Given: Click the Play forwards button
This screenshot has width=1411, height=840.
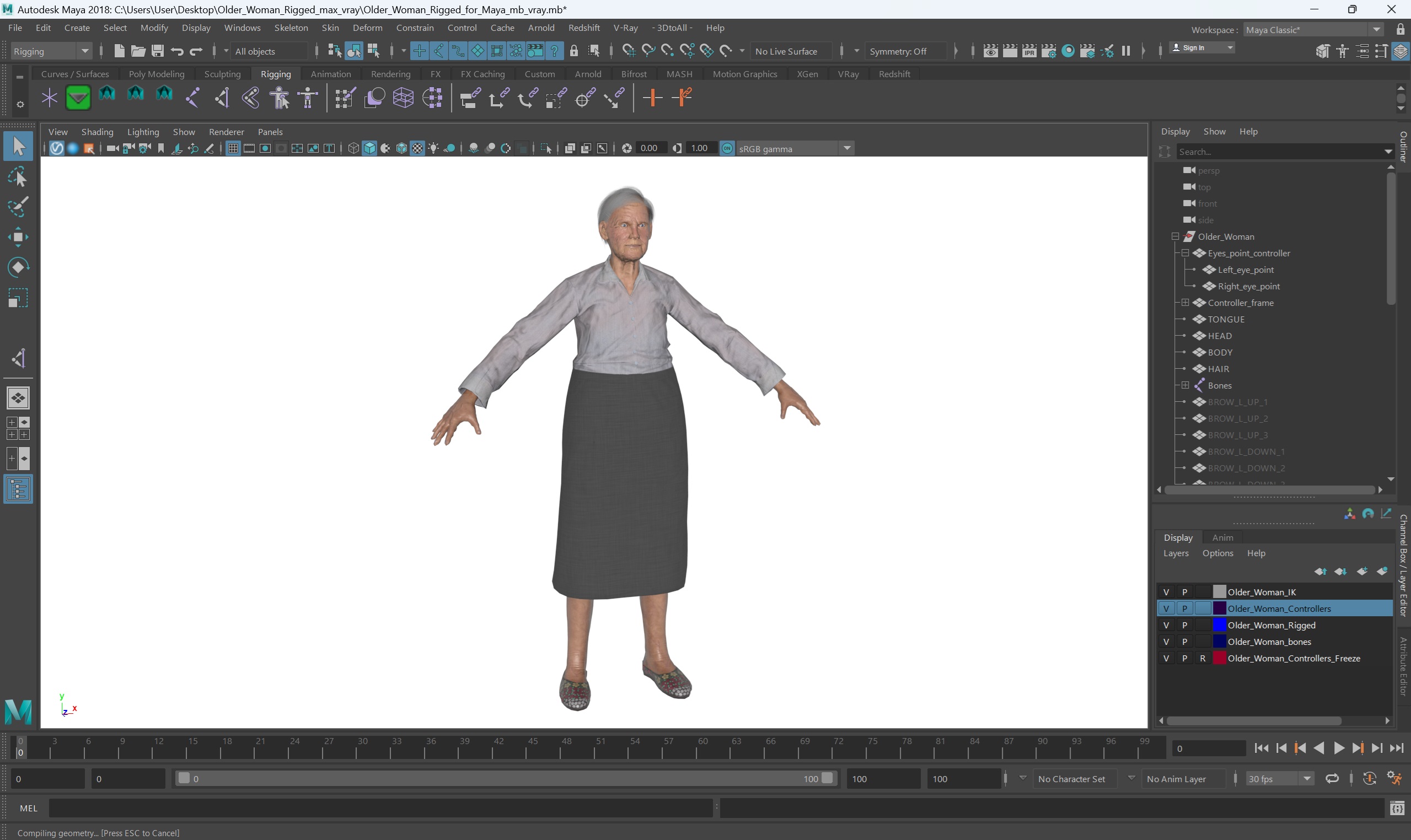Looking at the screenshot, I should pos(1339,749).
